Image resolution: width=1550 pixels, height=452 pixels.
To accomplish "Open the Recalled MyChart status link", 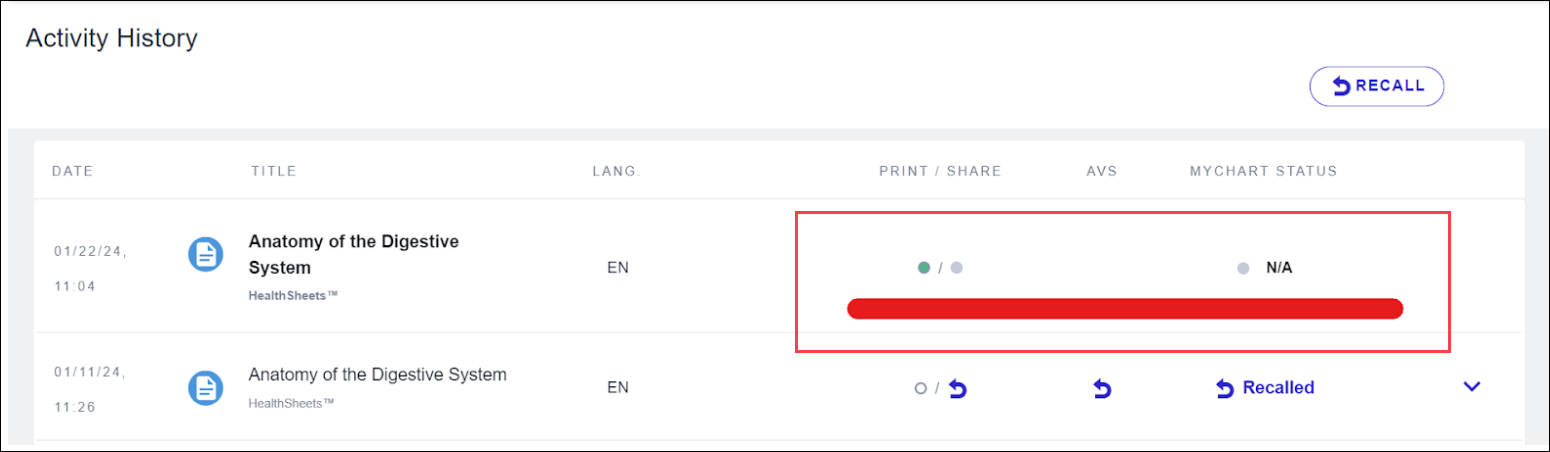I will pos(1265,388).
